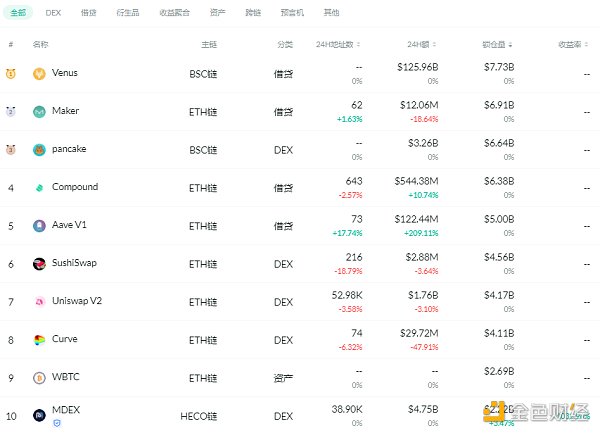600x433 pixels.
Task: Click Maker locked value $6.91B
Action: coord(499,105)
